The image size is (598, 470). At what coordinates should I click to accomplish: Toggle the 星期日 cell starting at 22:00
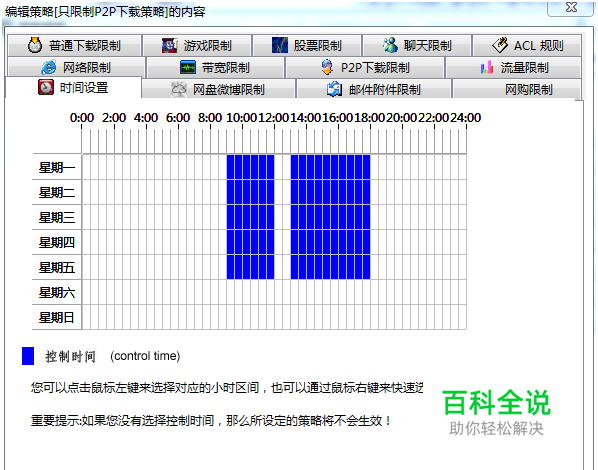[x=439, y=317]
